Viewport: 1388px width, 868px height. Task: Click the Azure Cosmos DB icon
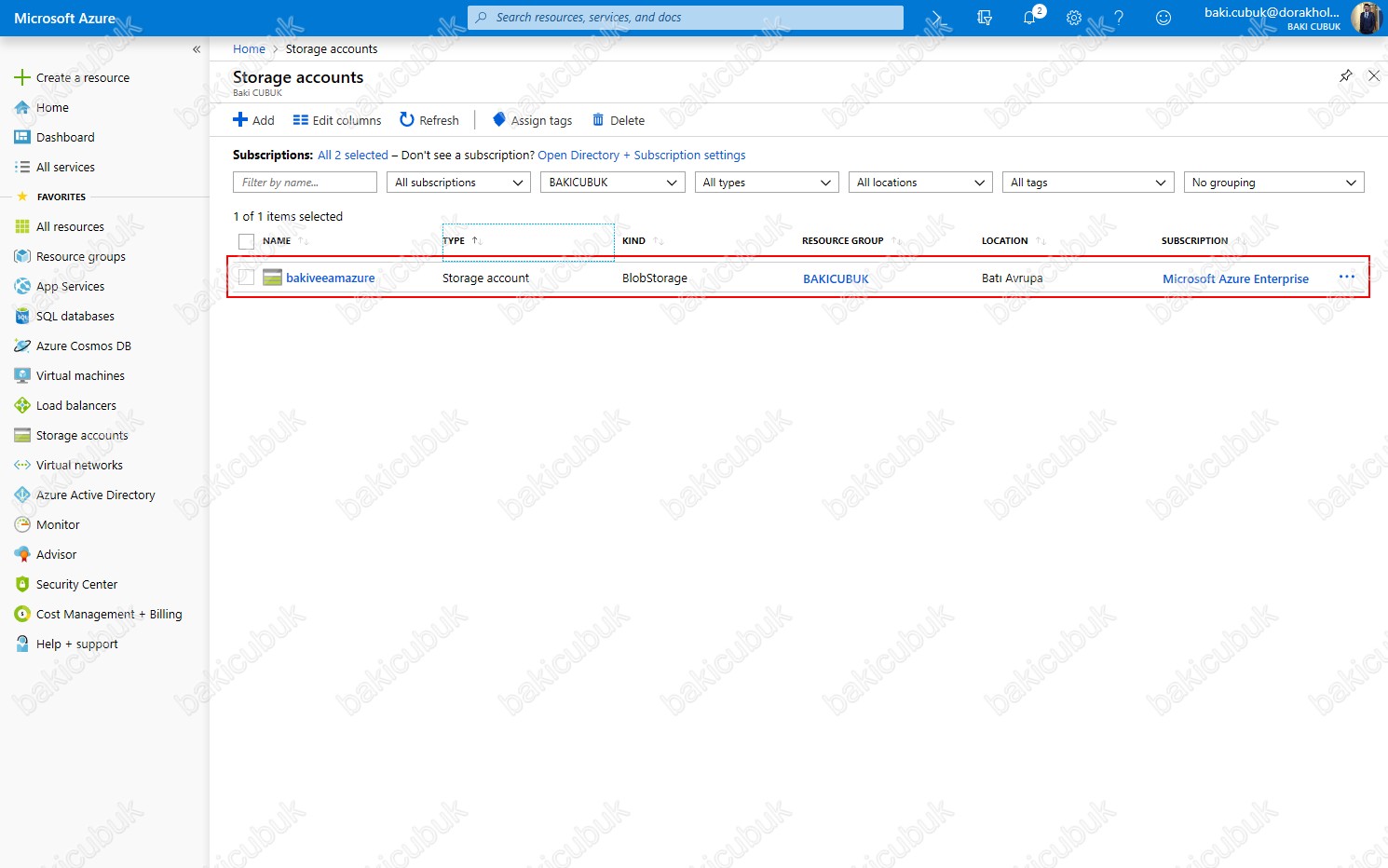pos(22,346)
